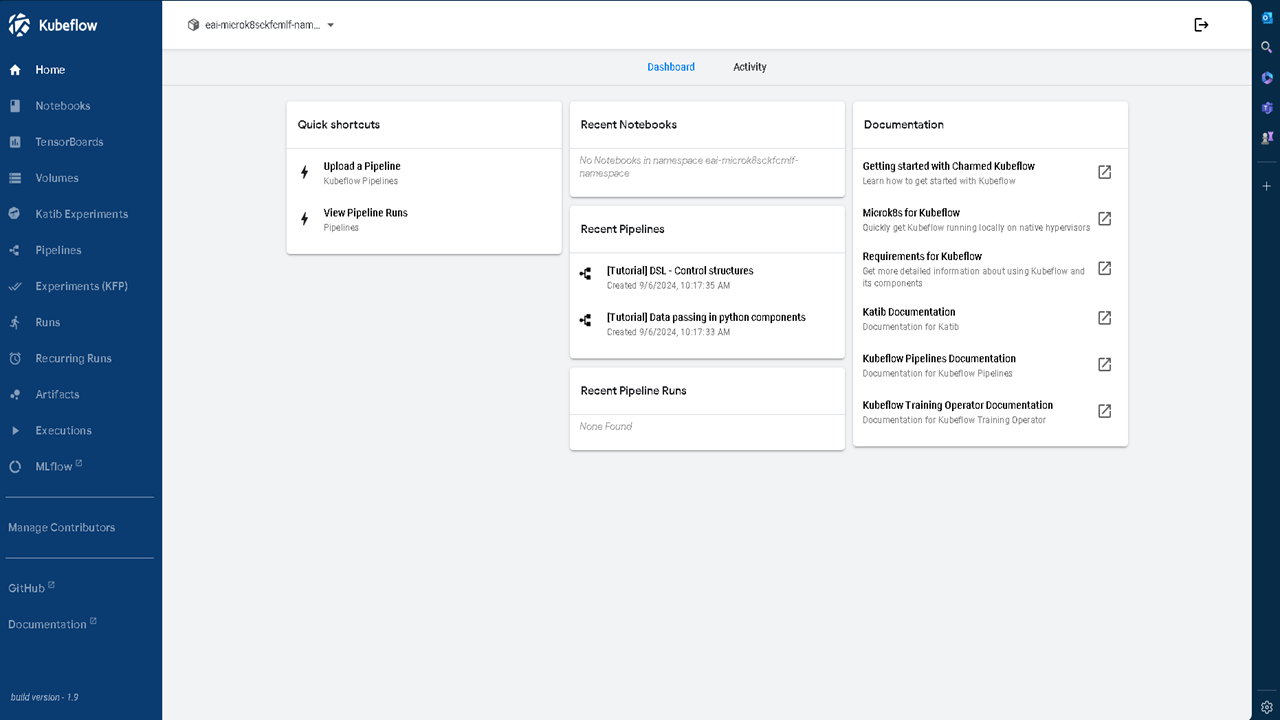Click the build version - 1.9 text
1280x720 pixels.
click(44, 697)
